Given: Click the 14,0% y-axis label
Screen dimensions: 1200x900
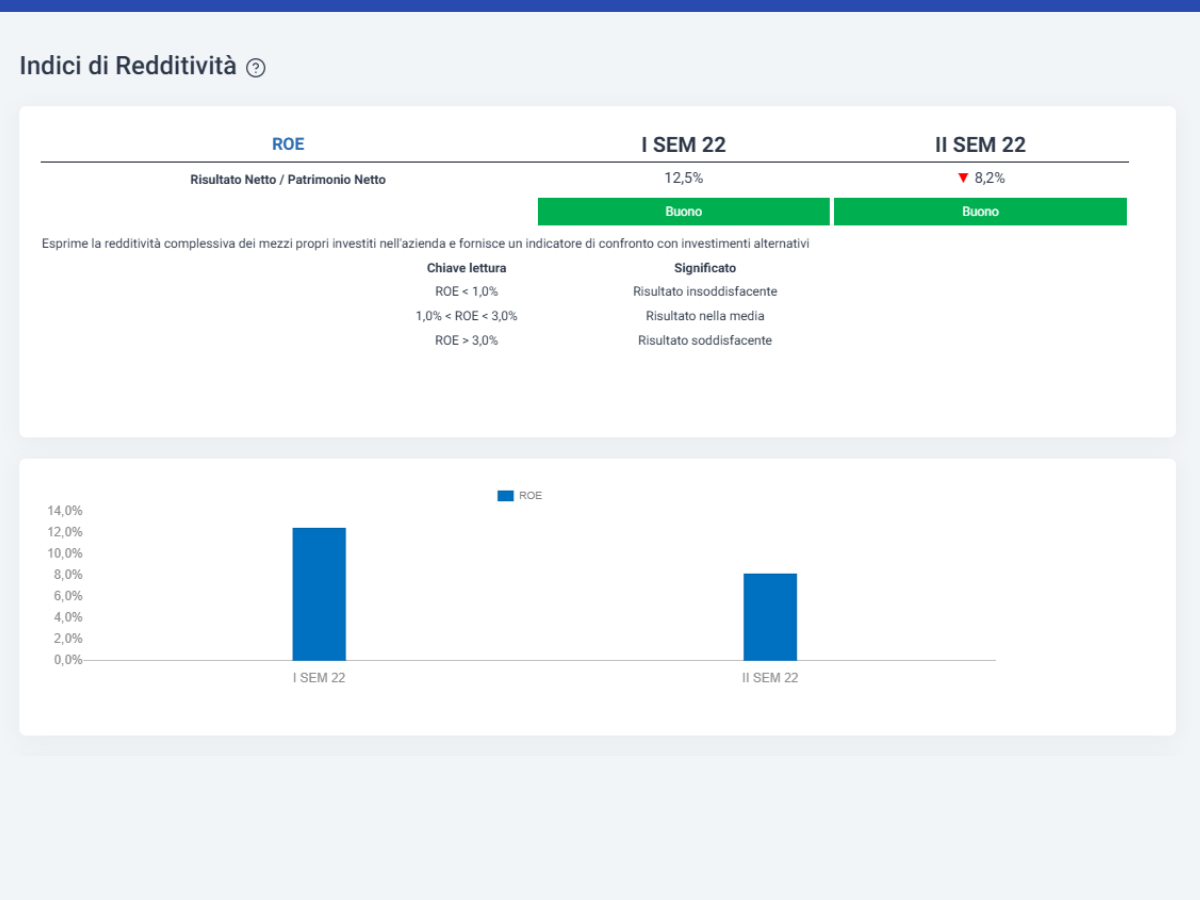Looking at the screenshot, I should click(65, 510).
